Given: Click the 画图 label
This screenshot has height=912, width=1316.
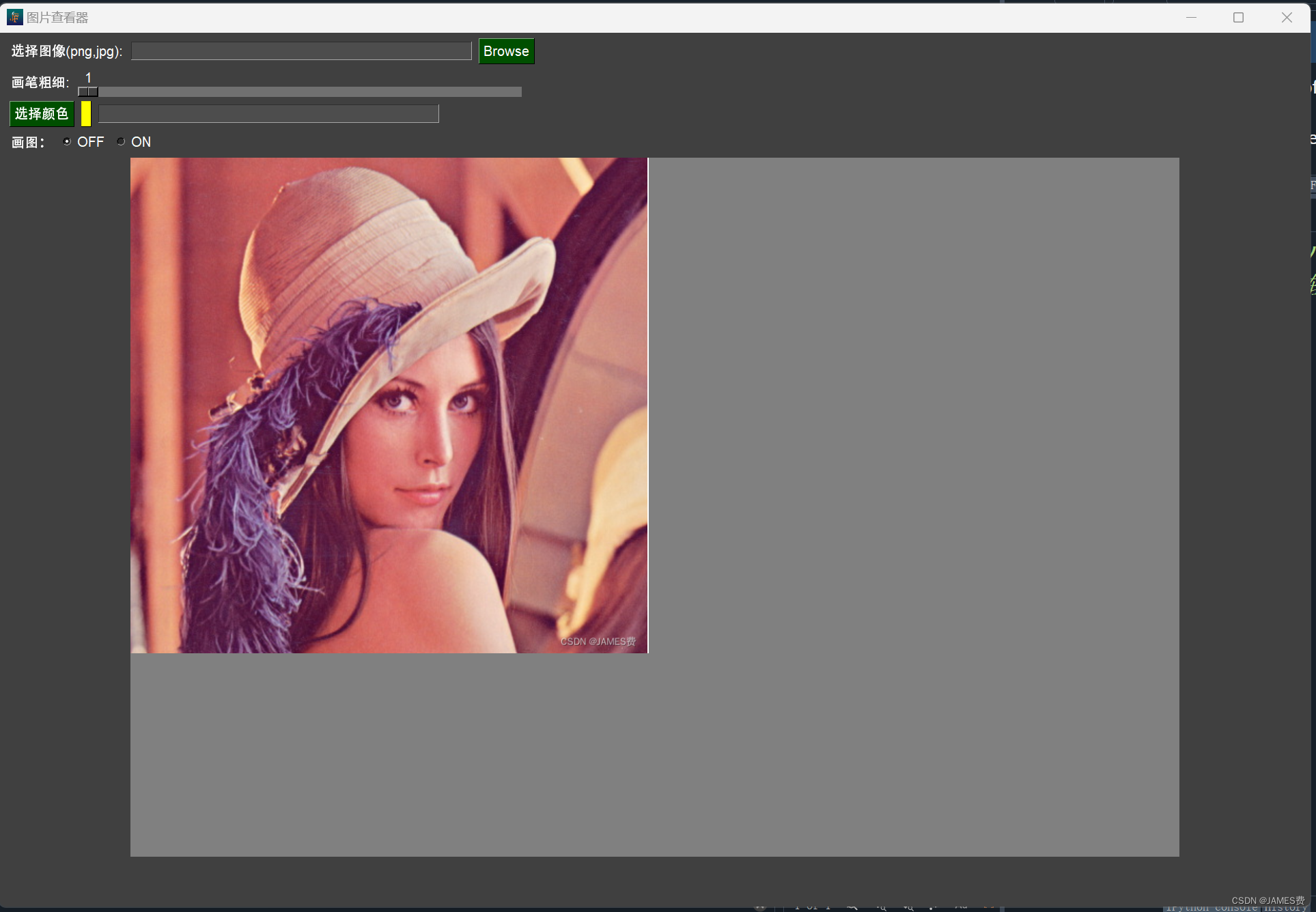Looking at the screenshot, I should 27,142.
